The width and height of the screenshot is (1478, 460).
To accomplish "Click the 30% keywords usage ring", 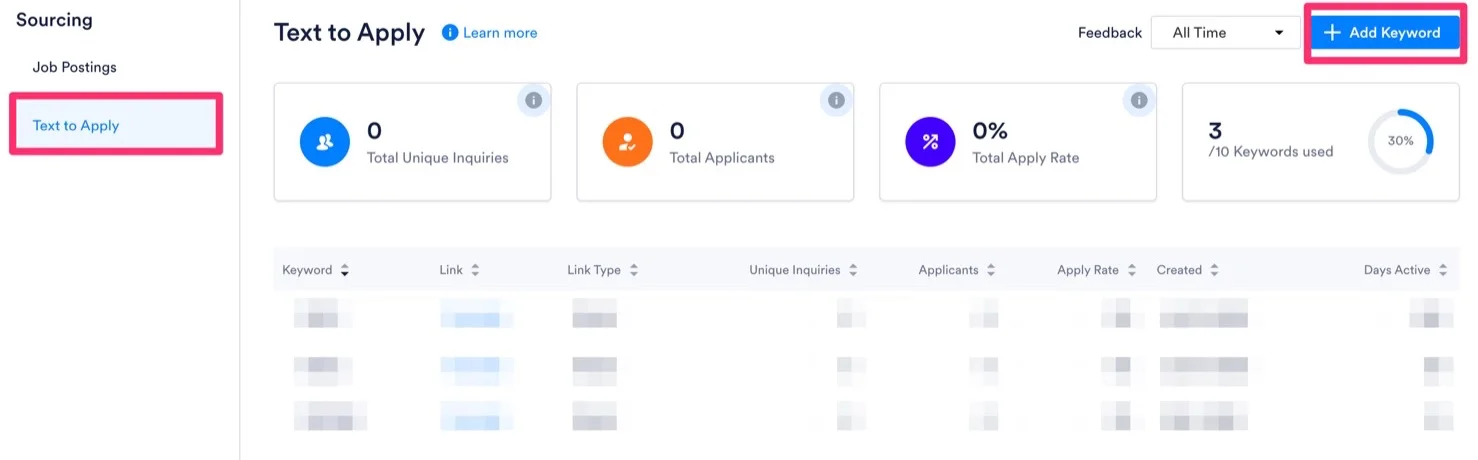I will point(1400,142).
